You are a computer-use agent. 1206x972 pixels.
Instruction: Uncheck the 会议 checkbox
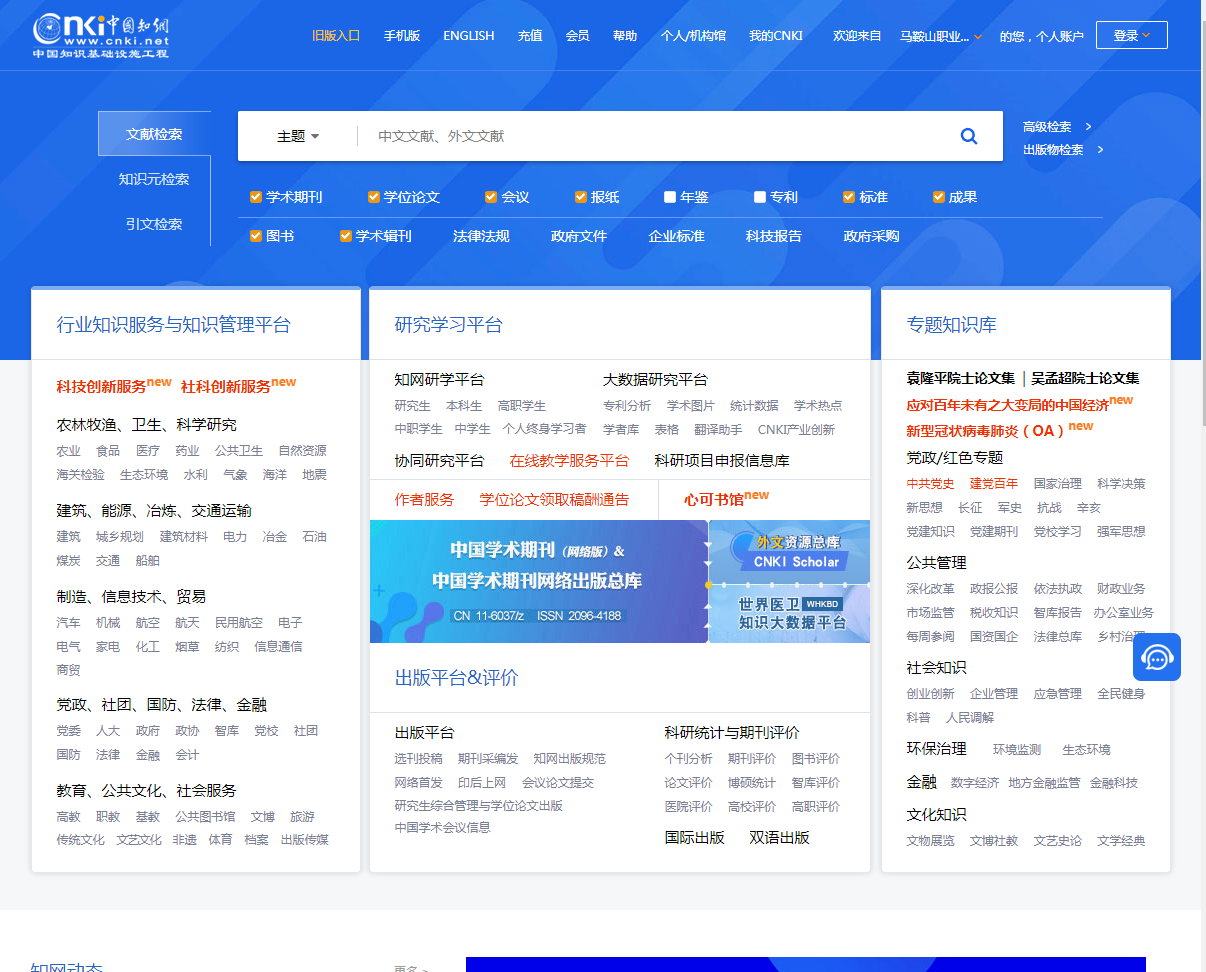(x=491, y=197)
